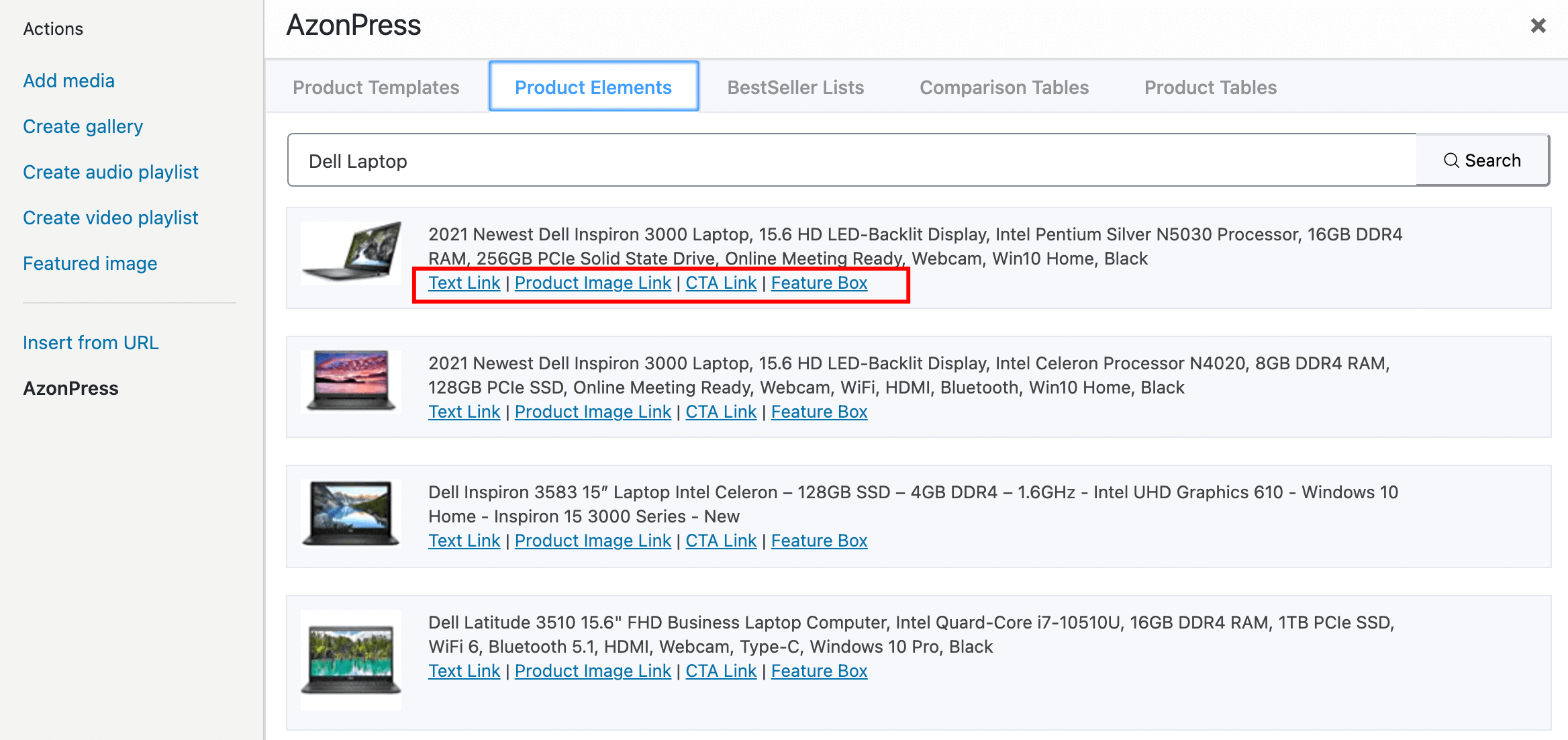Focus the Dell Laptop search field

tap(852, 160)
